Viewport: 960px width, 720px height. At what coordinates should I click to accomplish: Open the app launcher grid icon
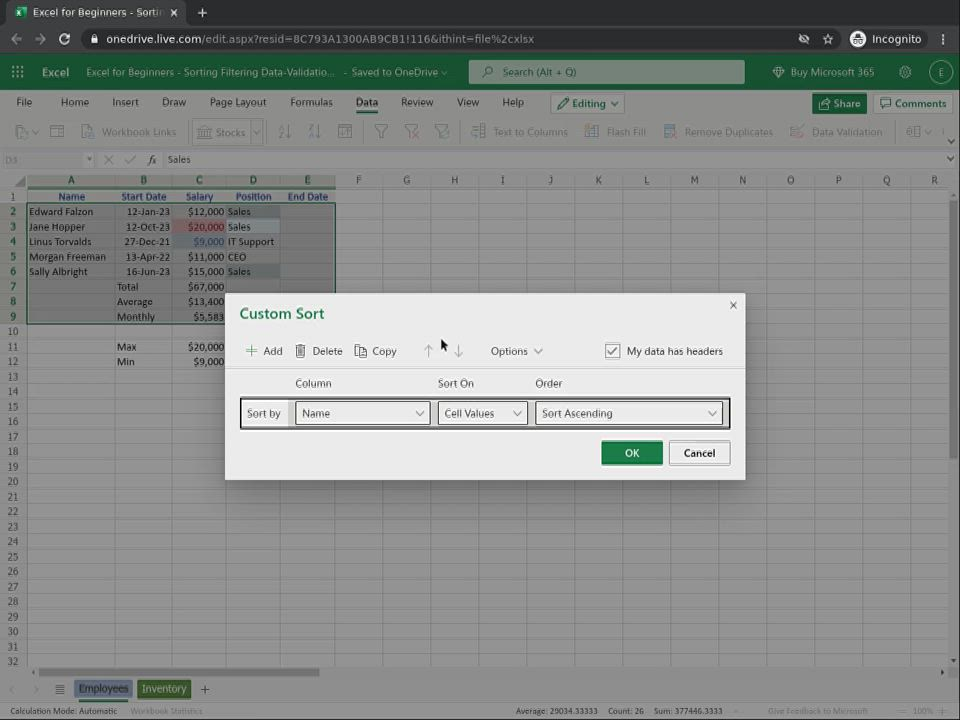tap(18, 72)
